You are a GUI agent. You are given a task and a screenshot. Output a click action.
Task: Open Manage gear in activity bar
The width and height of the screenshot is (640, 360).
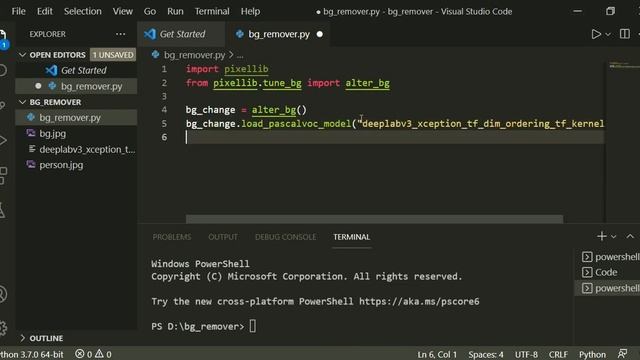(3, 328)
